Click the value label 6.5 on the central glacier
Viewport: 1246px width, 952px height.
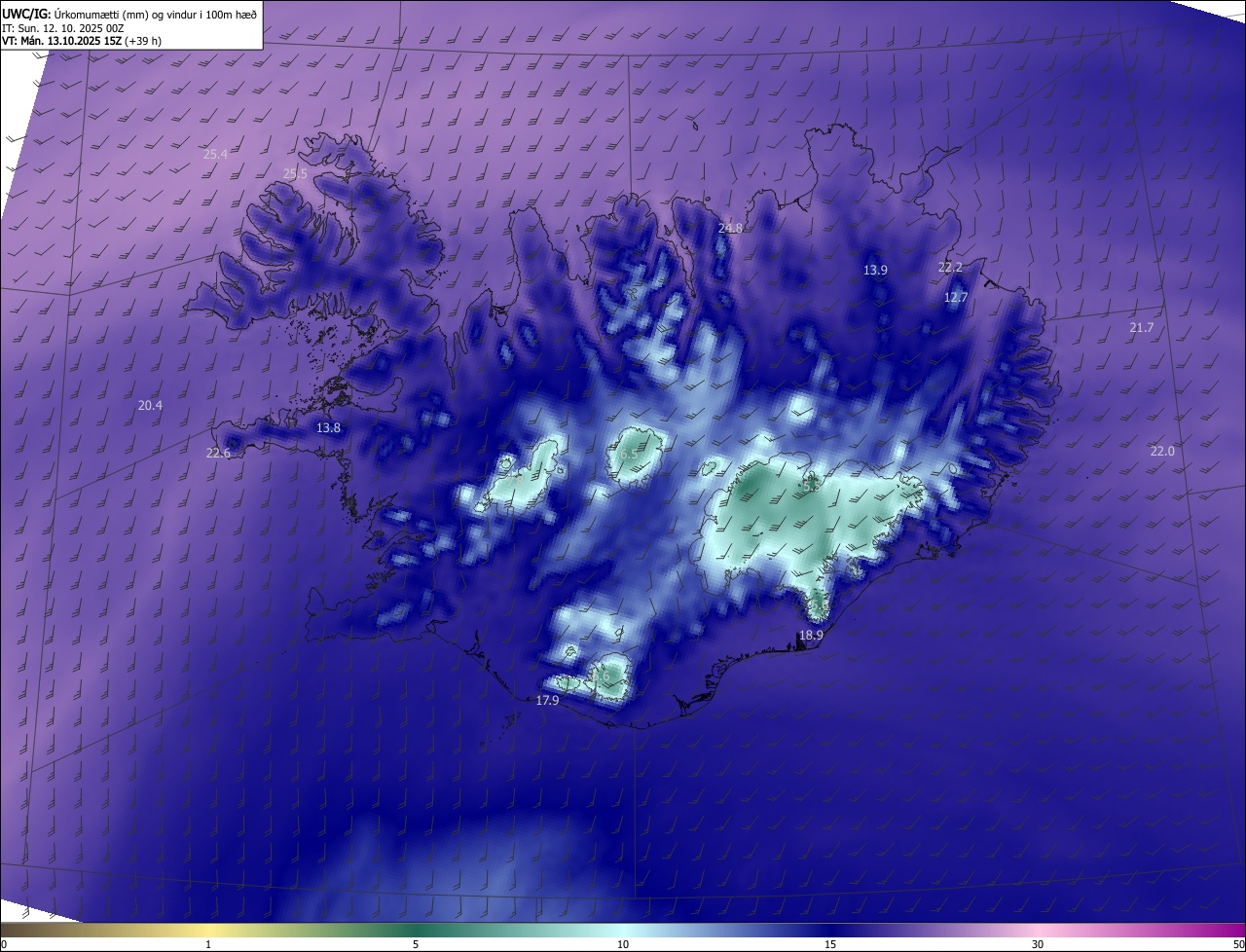point(629,455)
